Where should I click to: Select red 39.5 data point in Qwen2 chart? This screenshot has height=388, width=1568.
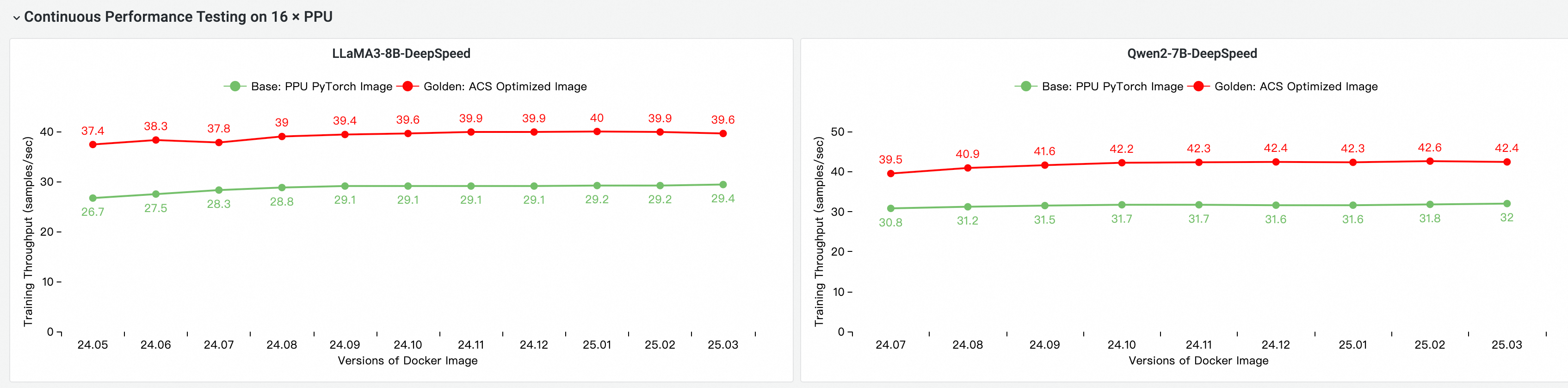click(890, 174)
